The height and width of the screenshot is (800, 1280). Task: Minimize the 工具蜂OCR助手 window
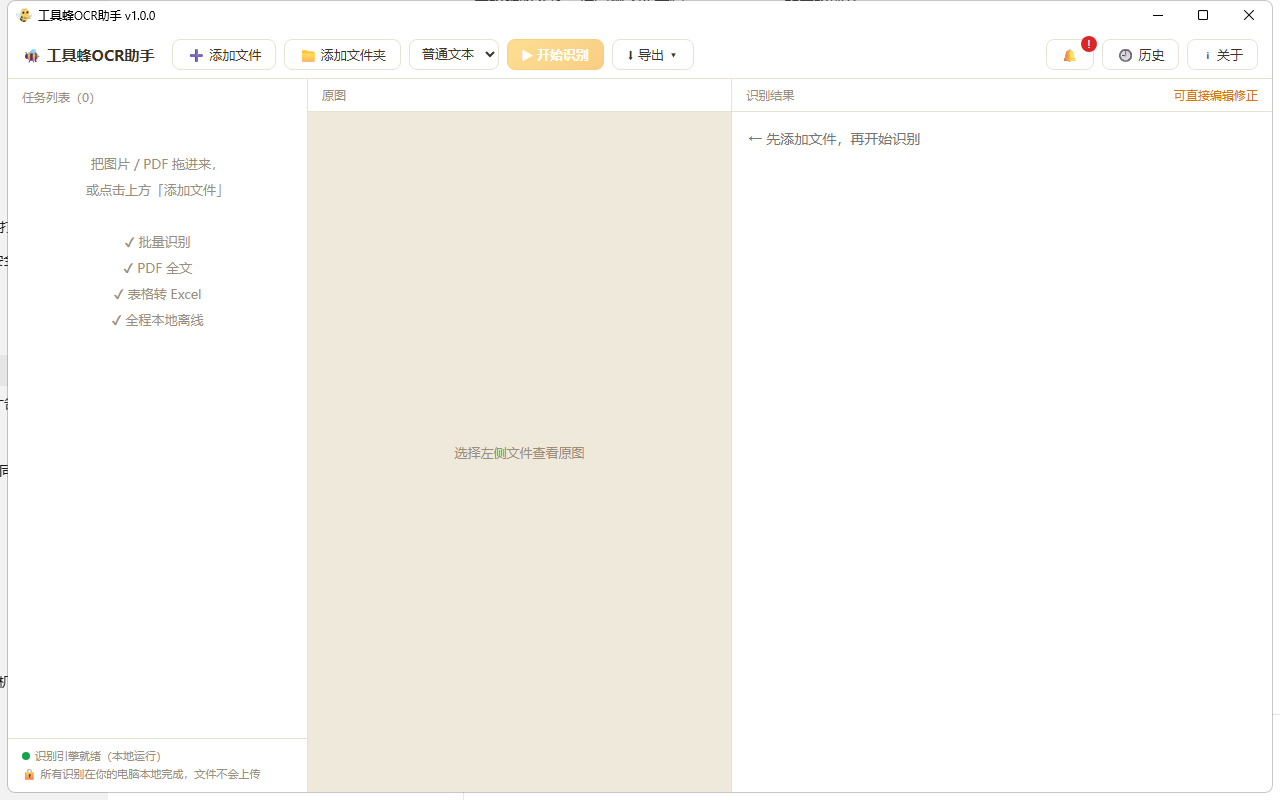[1158, 15]
